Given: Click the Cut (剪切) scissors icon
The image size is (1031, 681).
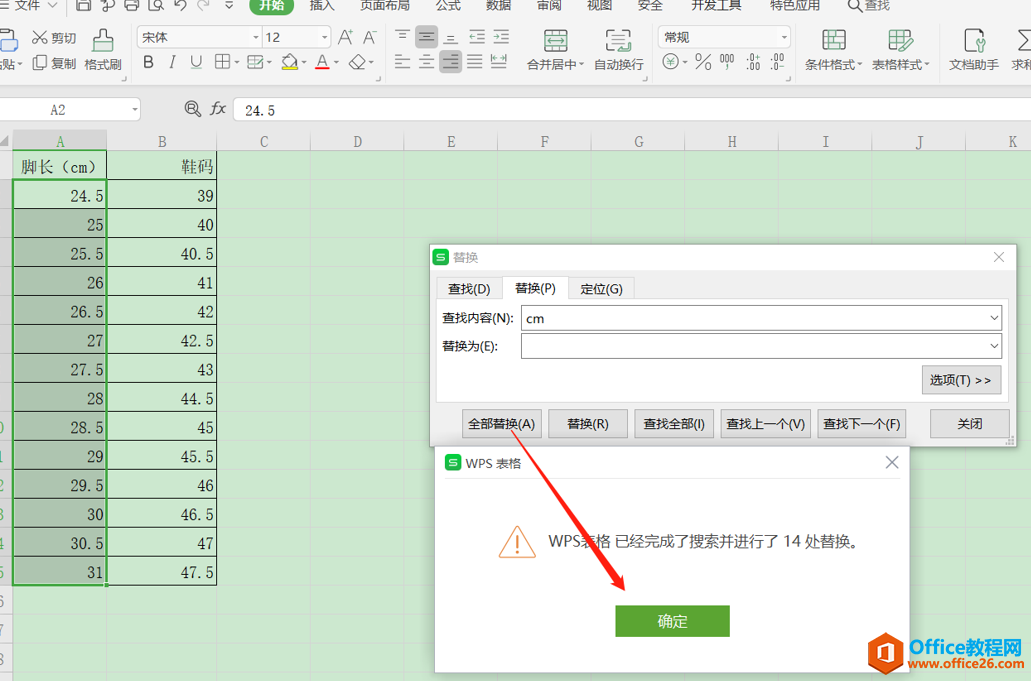Looking at the screenshot, I should click(39, 37).
